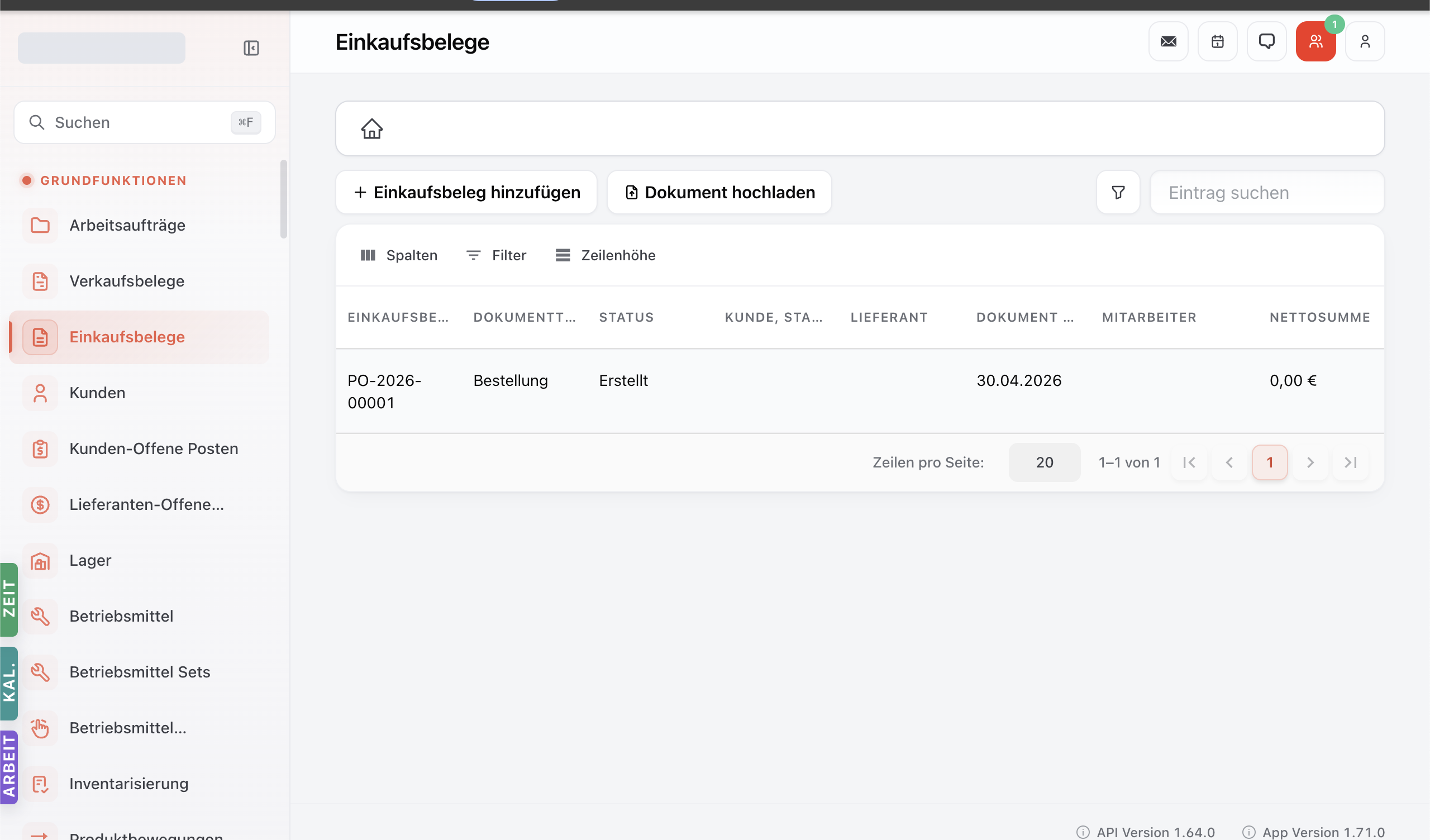
Task: Click Einkaufsbeleg hinzufügen button
Action: click(x=466, y=192)
